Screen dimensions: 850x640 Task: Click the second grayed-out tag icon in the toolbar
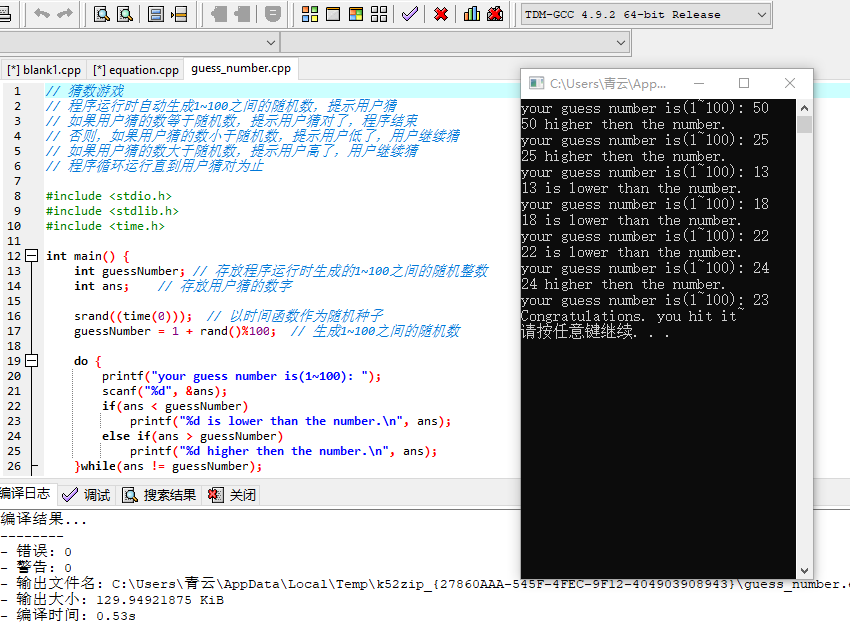coord(242,14)
